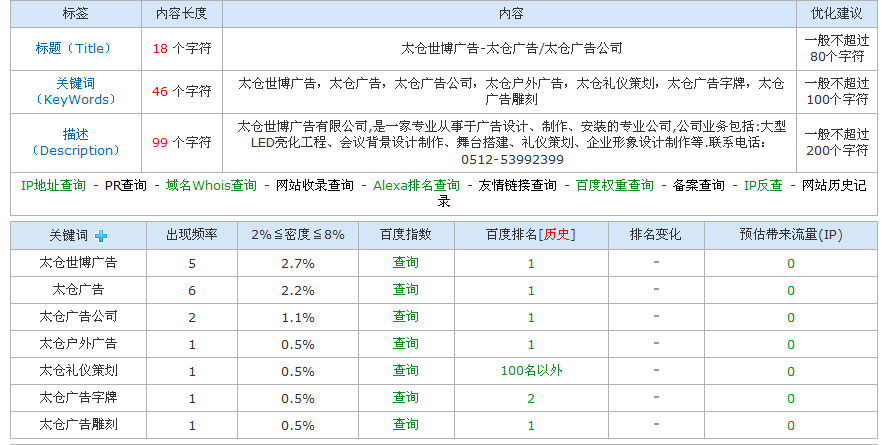Click traffic value 0 for 太仓世博广告
Screen dimensions: 882x445
pos(790,264)
